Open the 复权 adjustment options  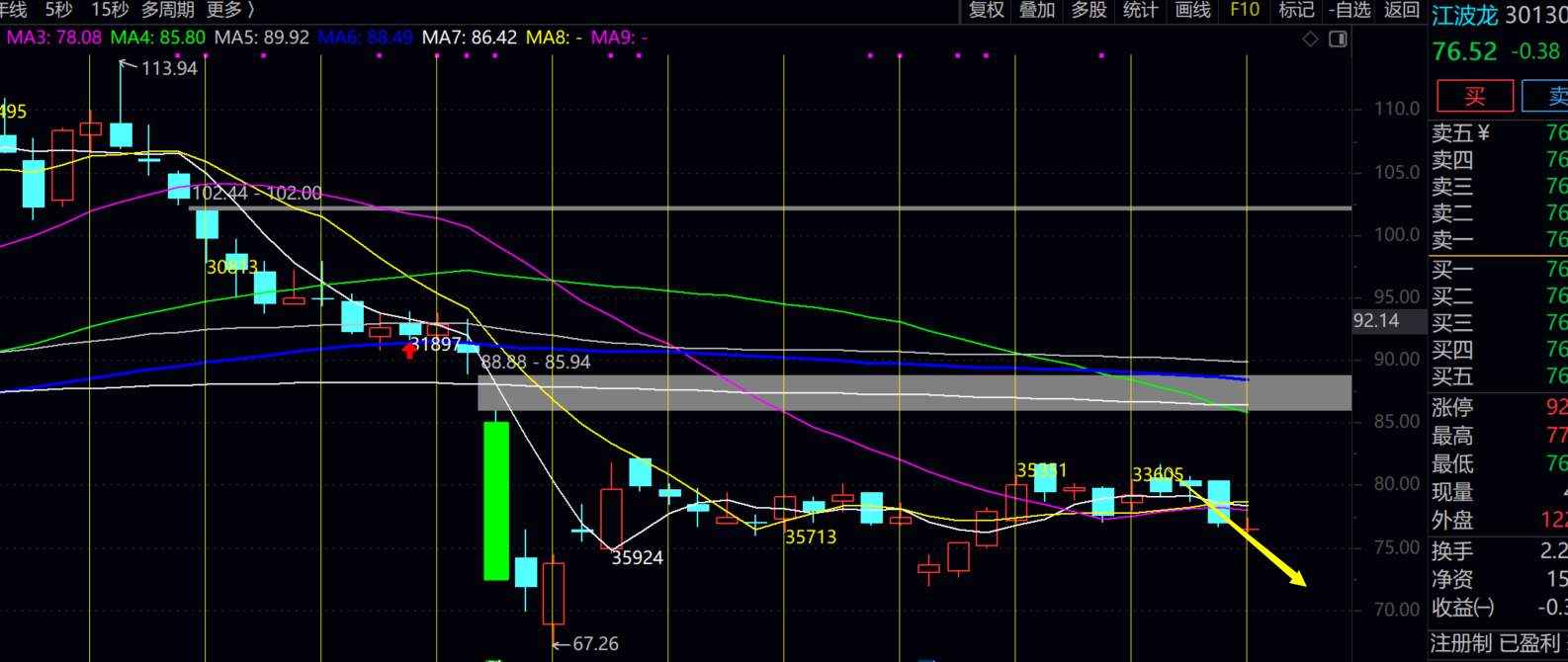point(986,10)
